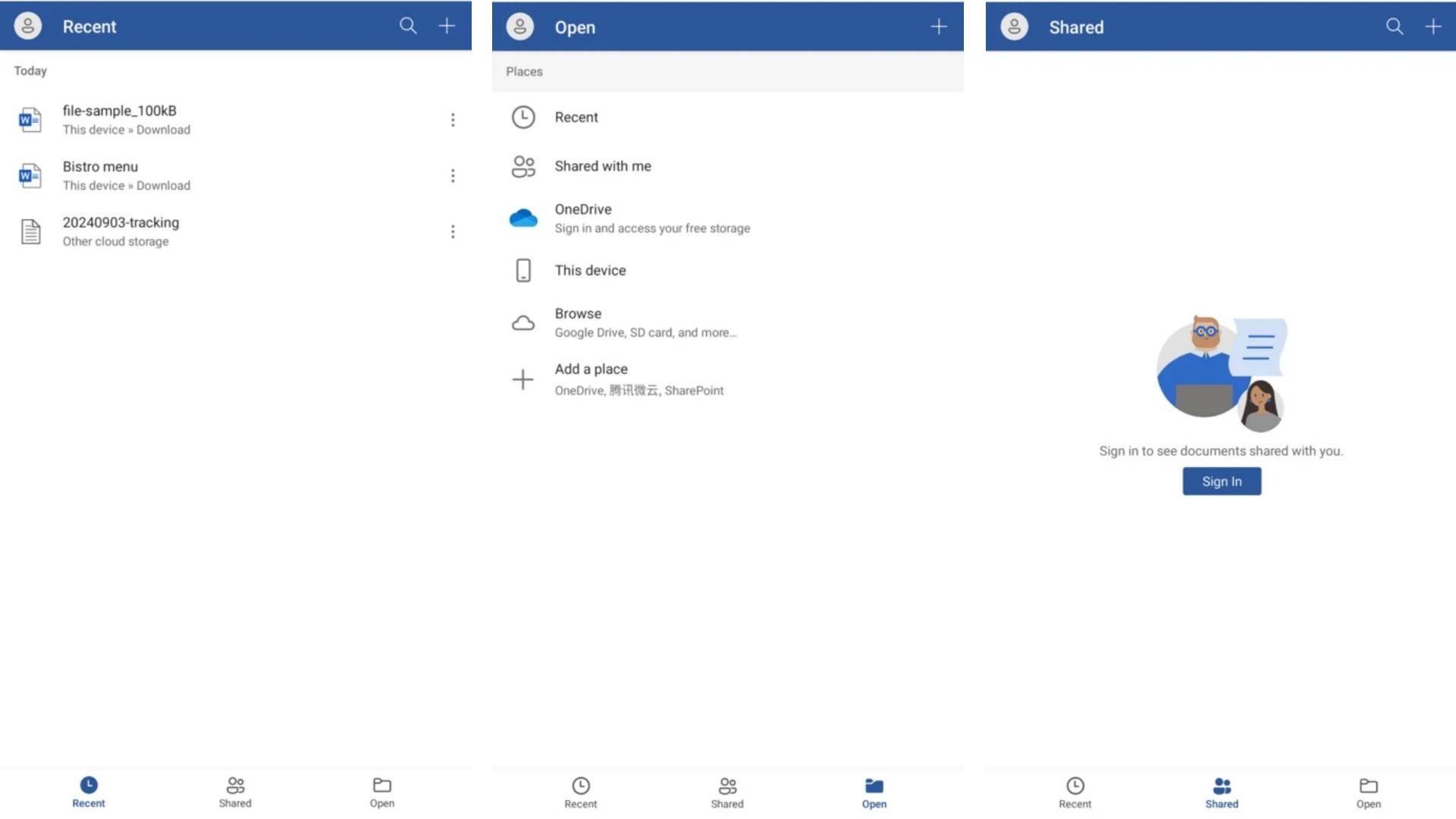Switch to Open tab in Shared screen
This screenshot has height=819, width=1456.
1368,792
